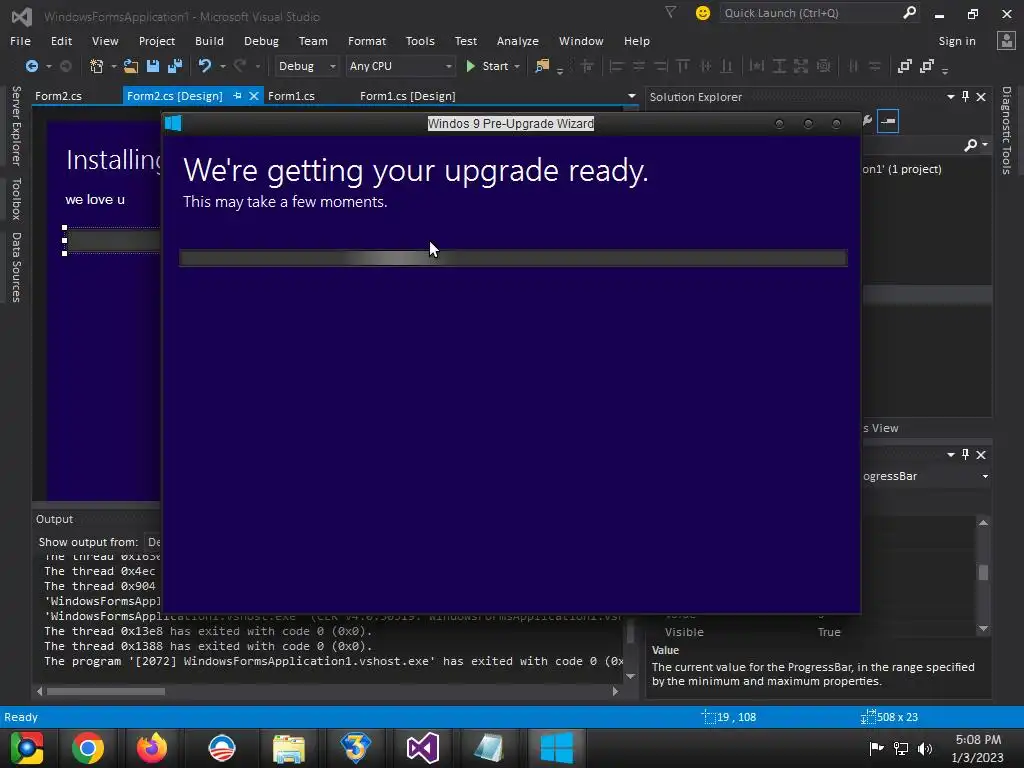
Task: Click the Output horizontal scrollbar thumb
Action: coord(106,691)
